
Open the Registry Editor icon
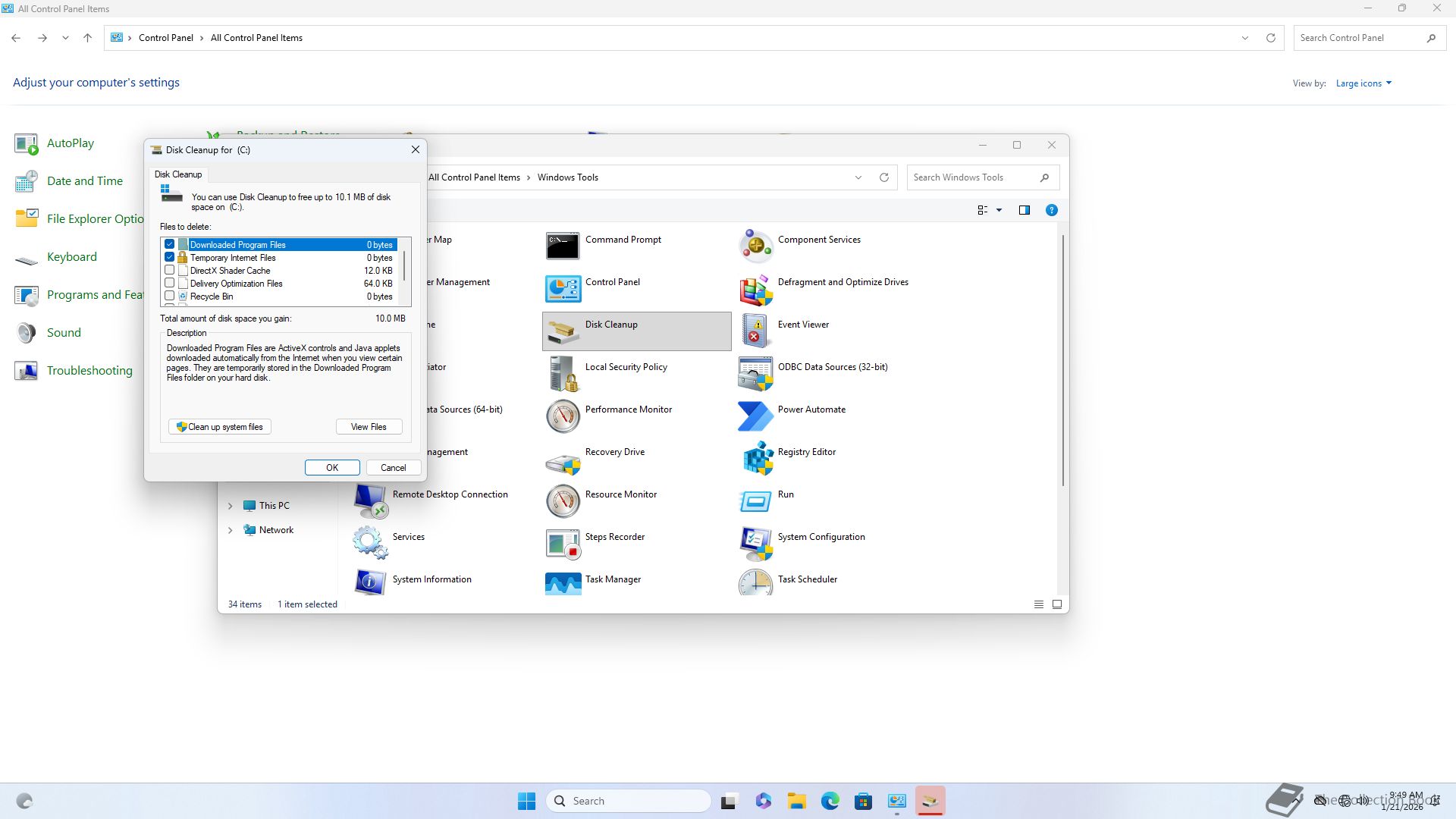[755, 458]
